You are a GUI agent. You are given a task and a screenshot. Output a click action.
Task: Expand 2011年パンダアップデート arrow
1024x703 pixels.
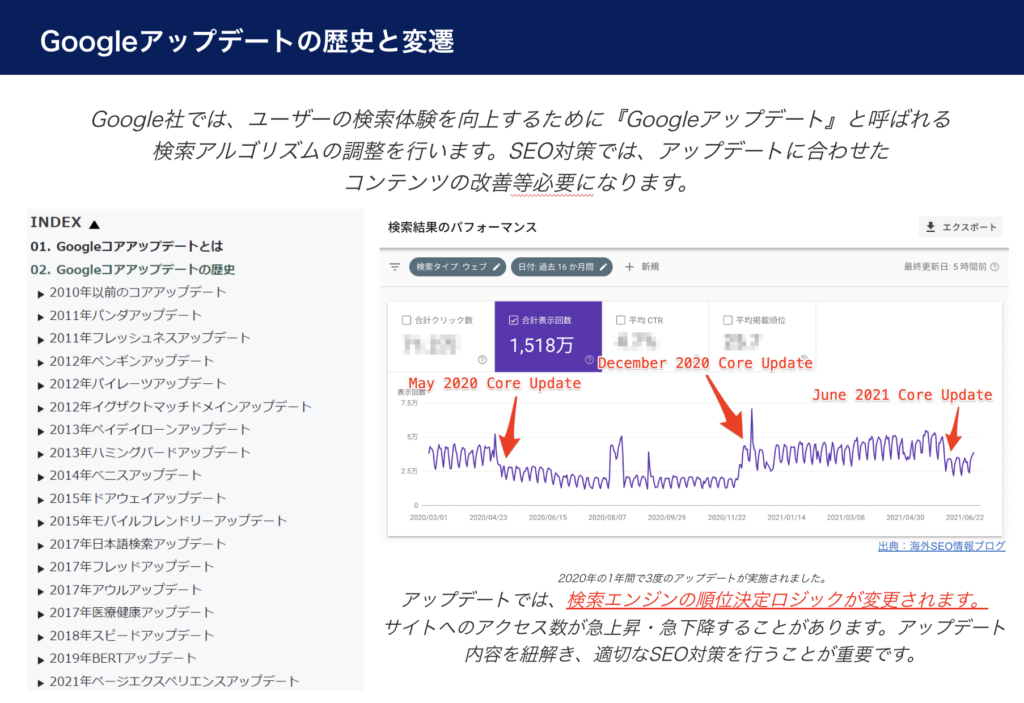pos(40,317)
